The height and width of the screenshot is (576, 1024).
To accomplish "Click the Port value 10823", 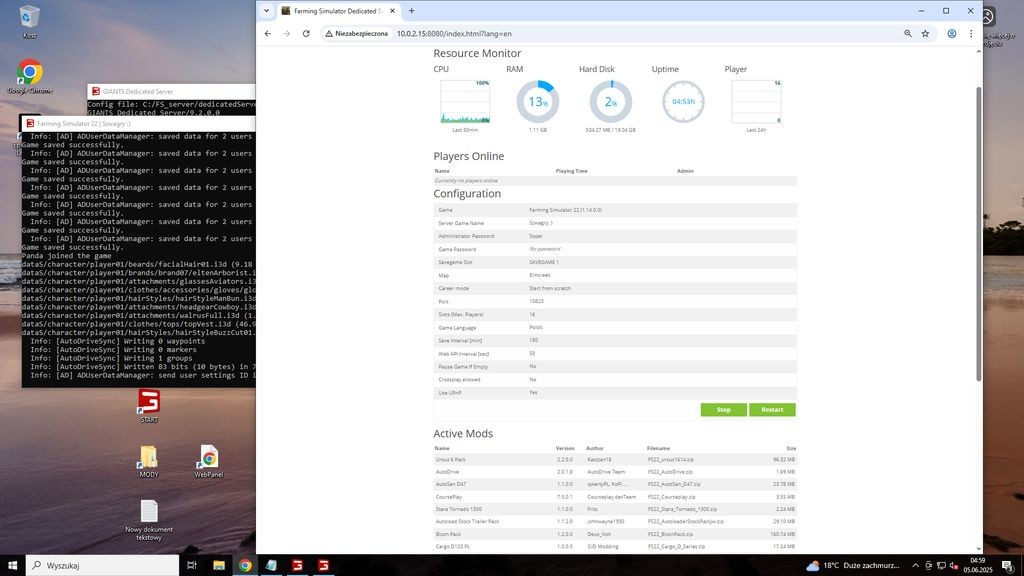I will tap(536, 301).
